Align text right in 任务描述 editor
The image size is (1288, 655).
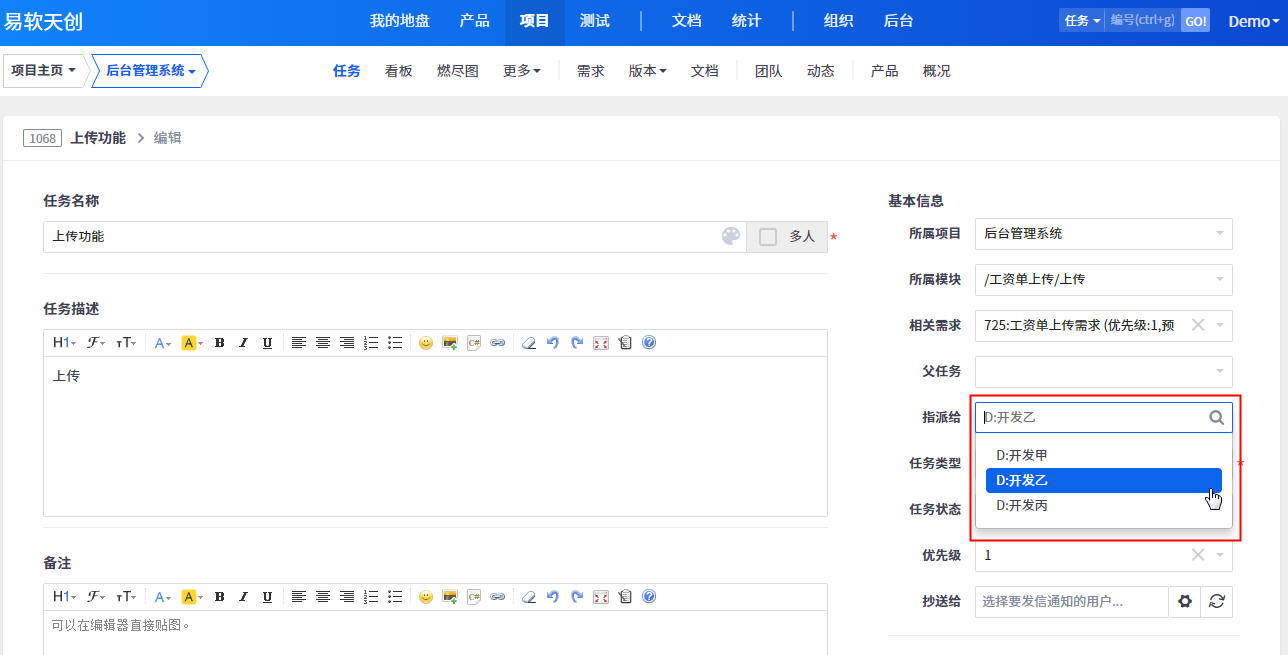[x=347, y=343]
